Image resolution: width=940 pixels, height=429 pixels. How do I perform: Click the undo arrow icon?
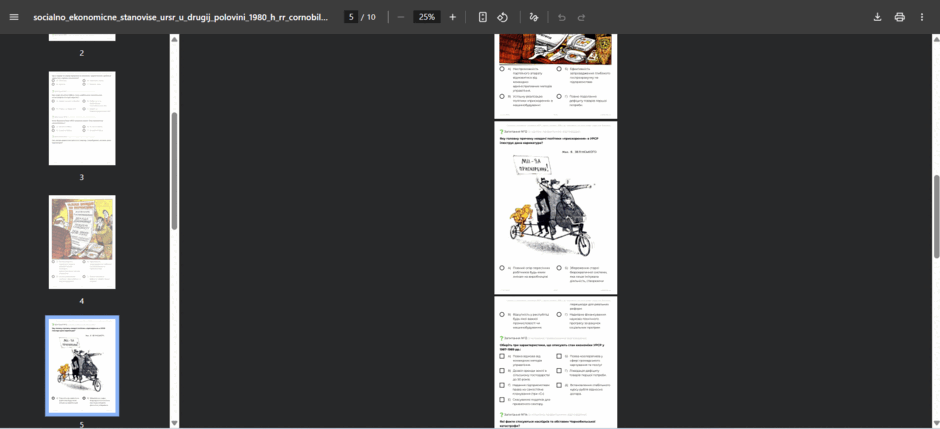coord(562,17)
